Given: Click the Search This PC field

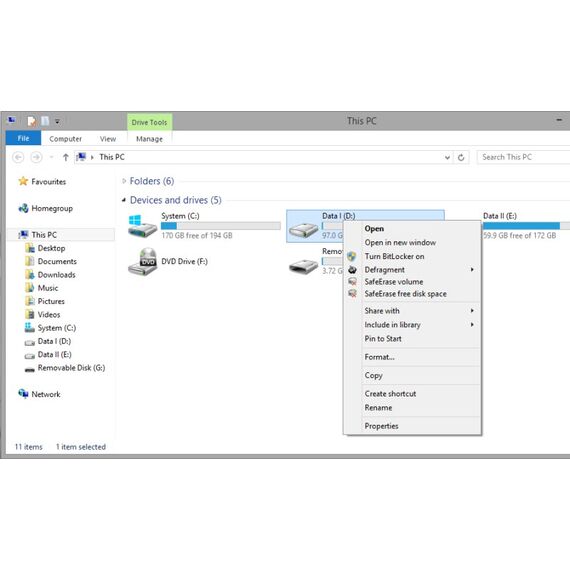Looking at the screenshot, I should (523, 157).
